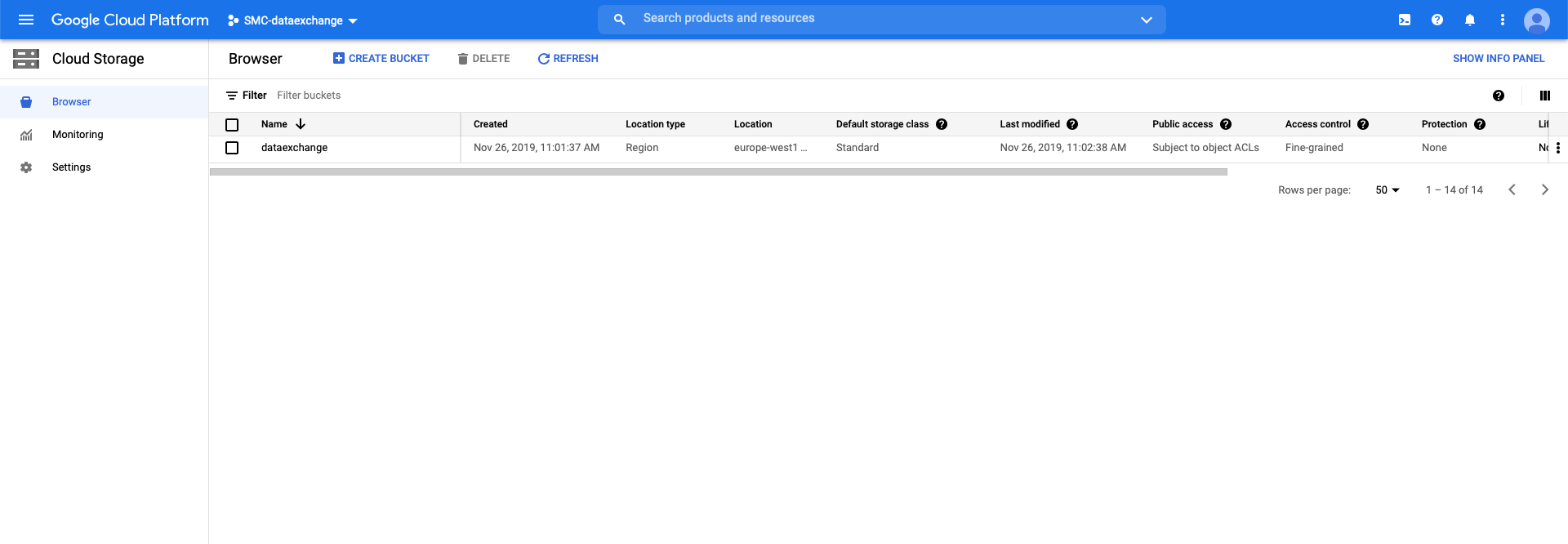Viewport: 1568px width, 544px height.
Task: Open the main navigation hamburger menu
Action: (26, 20)
